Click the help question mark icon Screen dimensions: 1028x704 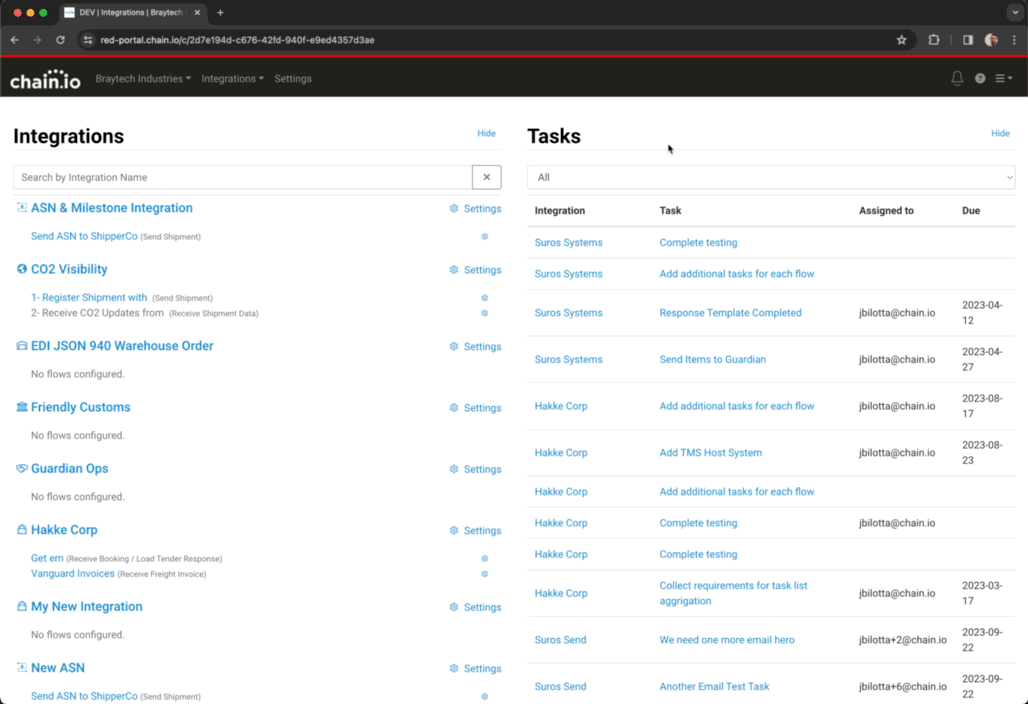click(x=980, y=78)
